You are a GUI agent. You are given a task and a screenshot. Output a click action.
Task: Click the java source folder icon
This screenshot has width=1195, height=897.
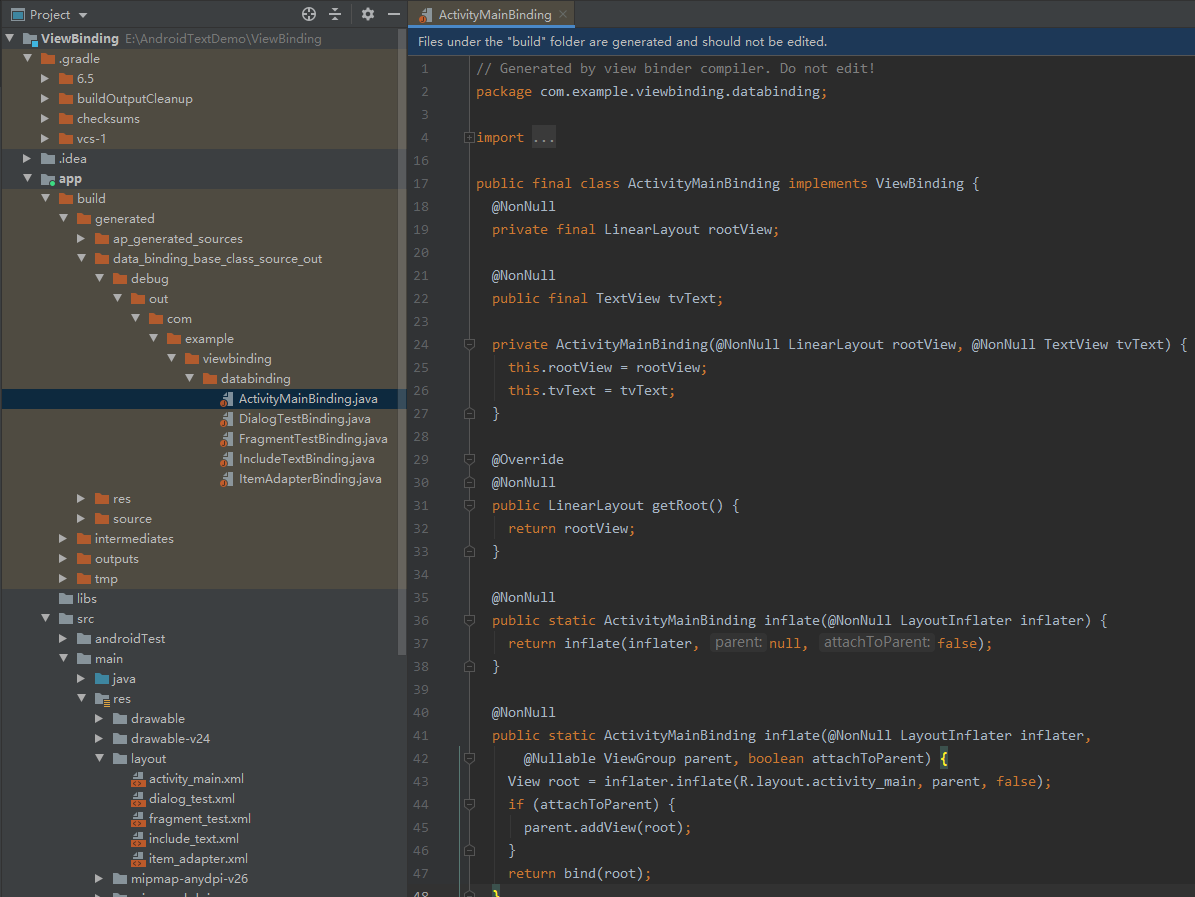pyautogui.click(x=102, y=679)
